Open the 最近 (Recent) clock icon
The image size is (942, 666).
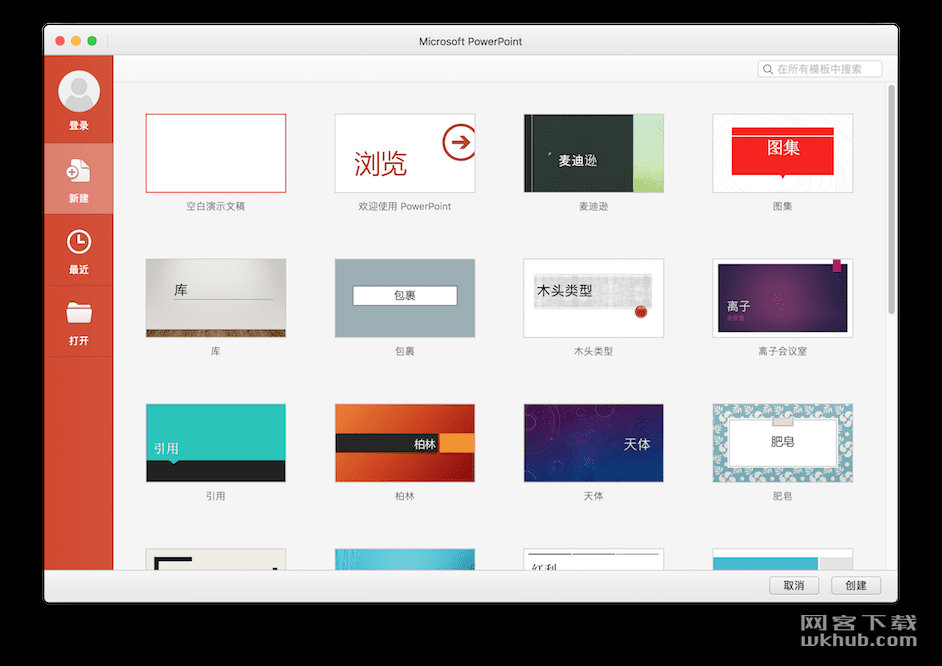[79, 242]
